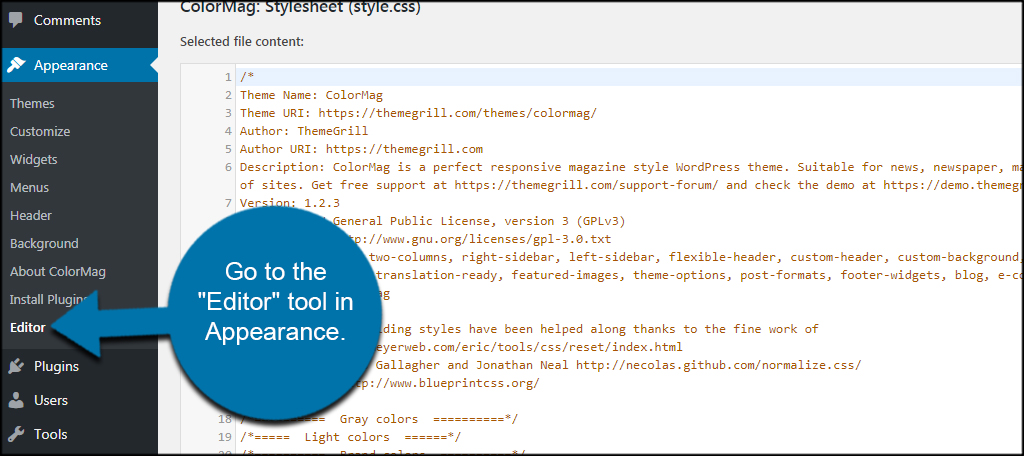Viewport: 1024px width, 456px height.
Task: Click line number 19 in gutter
Action: [x=225, y=436]
